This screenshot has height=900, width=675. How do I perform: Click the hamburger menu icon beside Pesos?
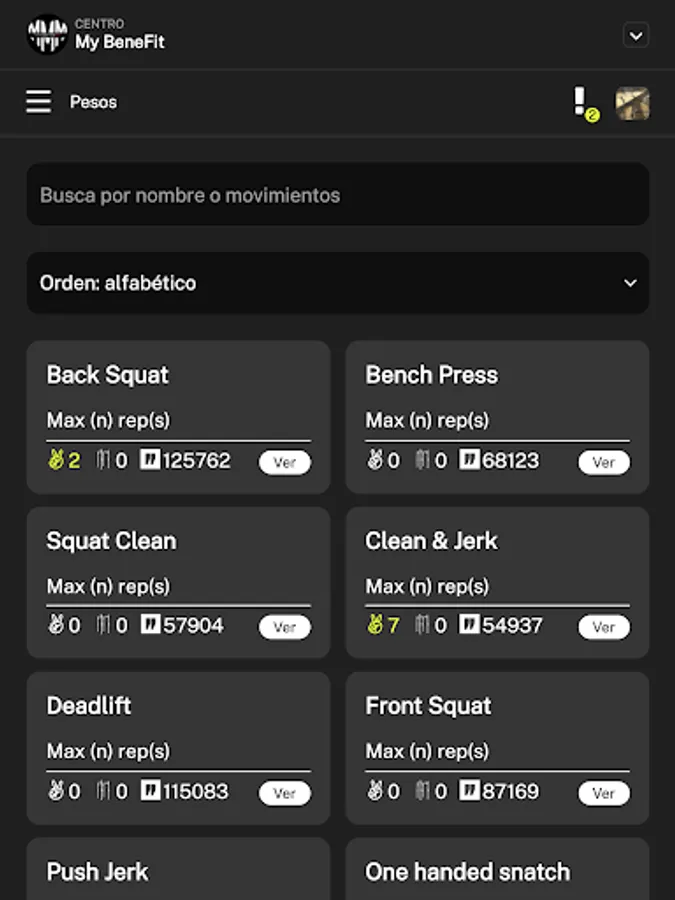[38, 102]
